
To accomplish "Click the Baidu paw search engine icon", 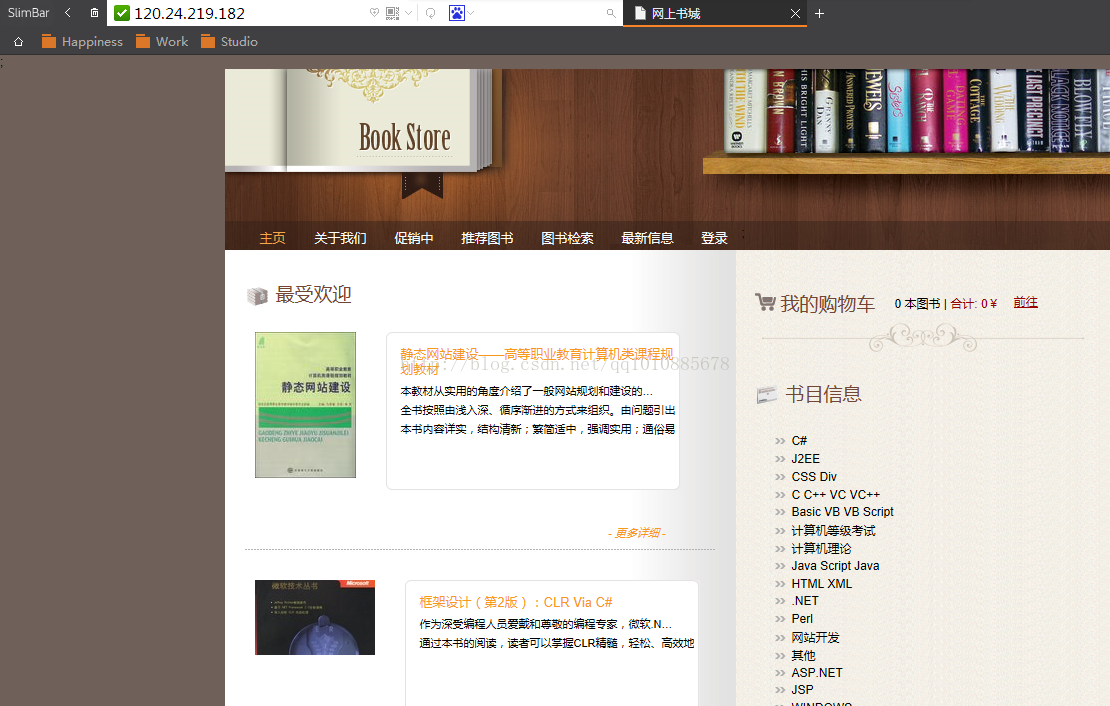I will (x=457, y=13).
